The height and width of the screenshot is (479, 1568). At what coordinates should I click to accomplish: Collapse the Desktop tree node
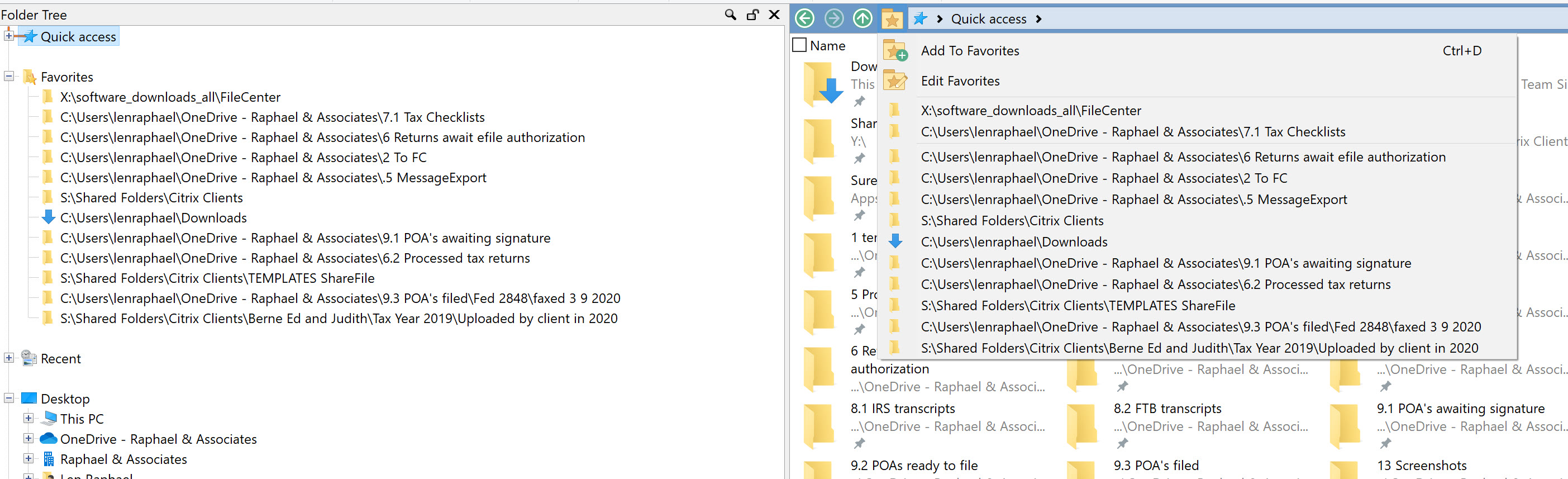coord(8,399)
